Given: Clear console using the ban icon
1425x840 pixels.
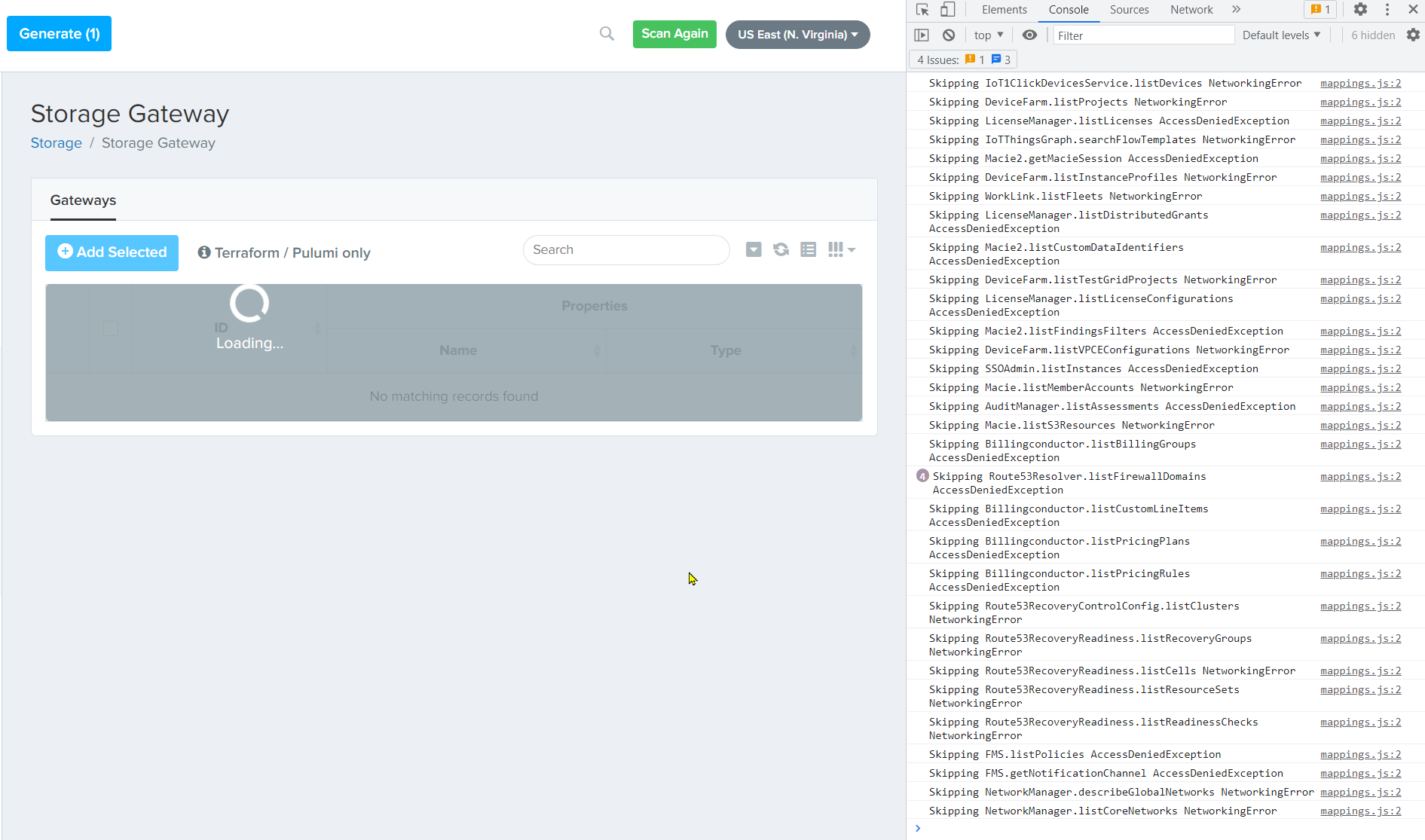Looking at the screenshot, I should pos(949,35).
